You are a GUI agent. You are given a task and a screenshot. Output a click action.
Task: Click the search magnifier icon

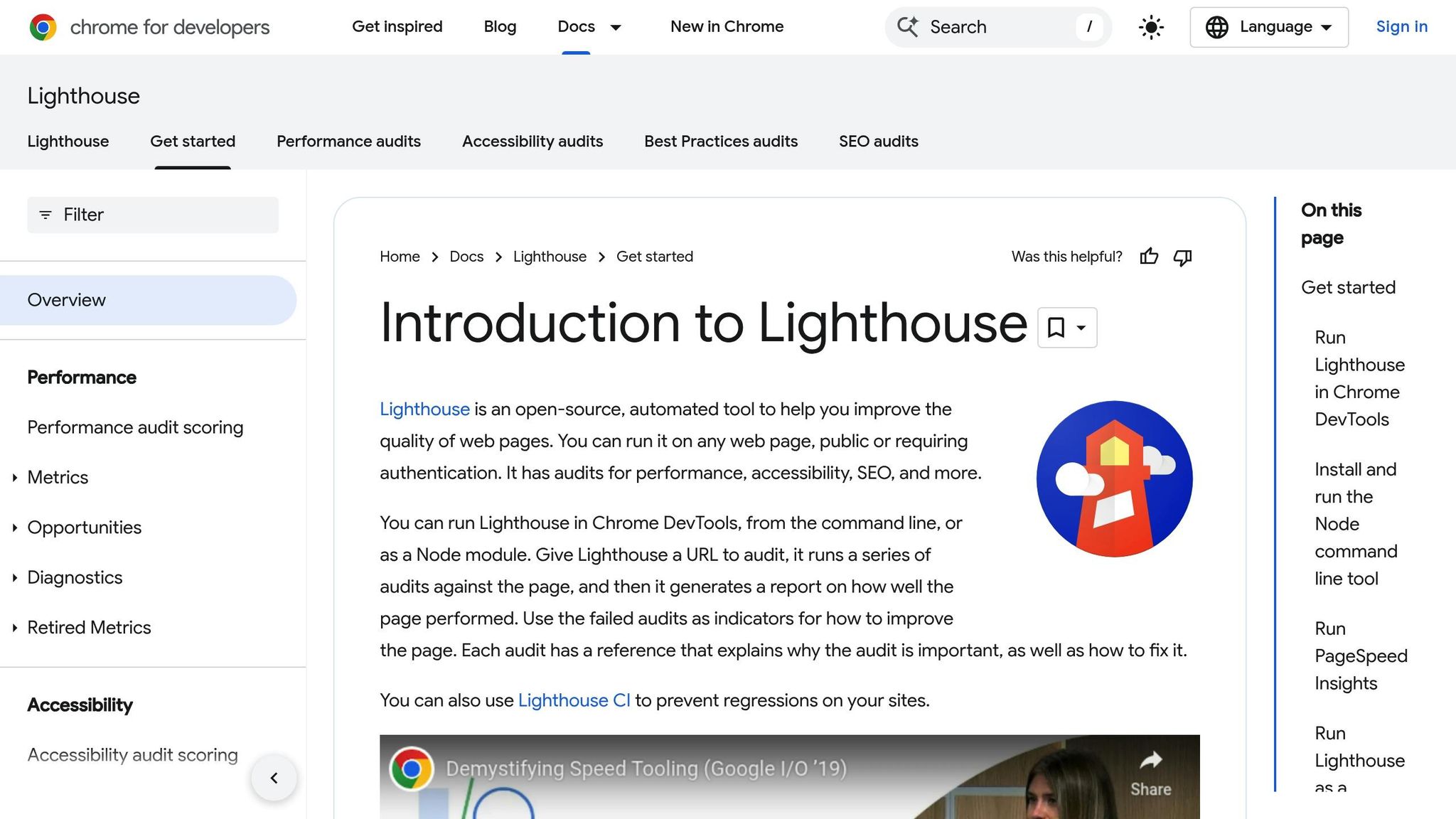tap(908, 27)
